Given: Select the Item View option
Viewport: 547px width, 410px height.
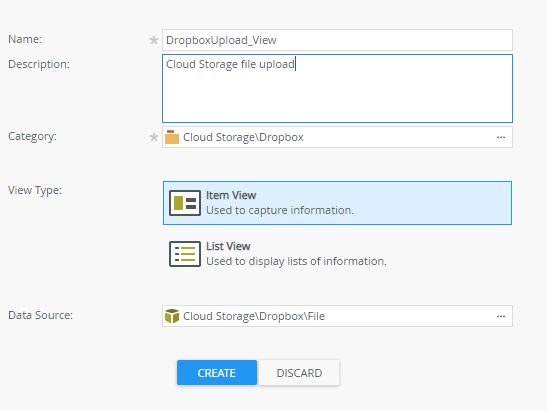Looking at the screenshot, I should (337, 203).
